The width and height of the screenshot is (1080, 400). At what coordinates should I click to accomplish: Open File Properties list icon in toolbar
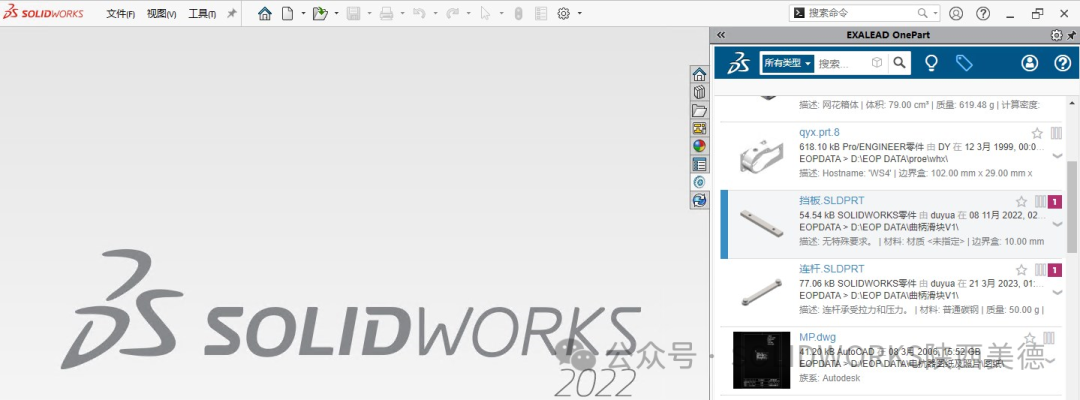(541, 13)
